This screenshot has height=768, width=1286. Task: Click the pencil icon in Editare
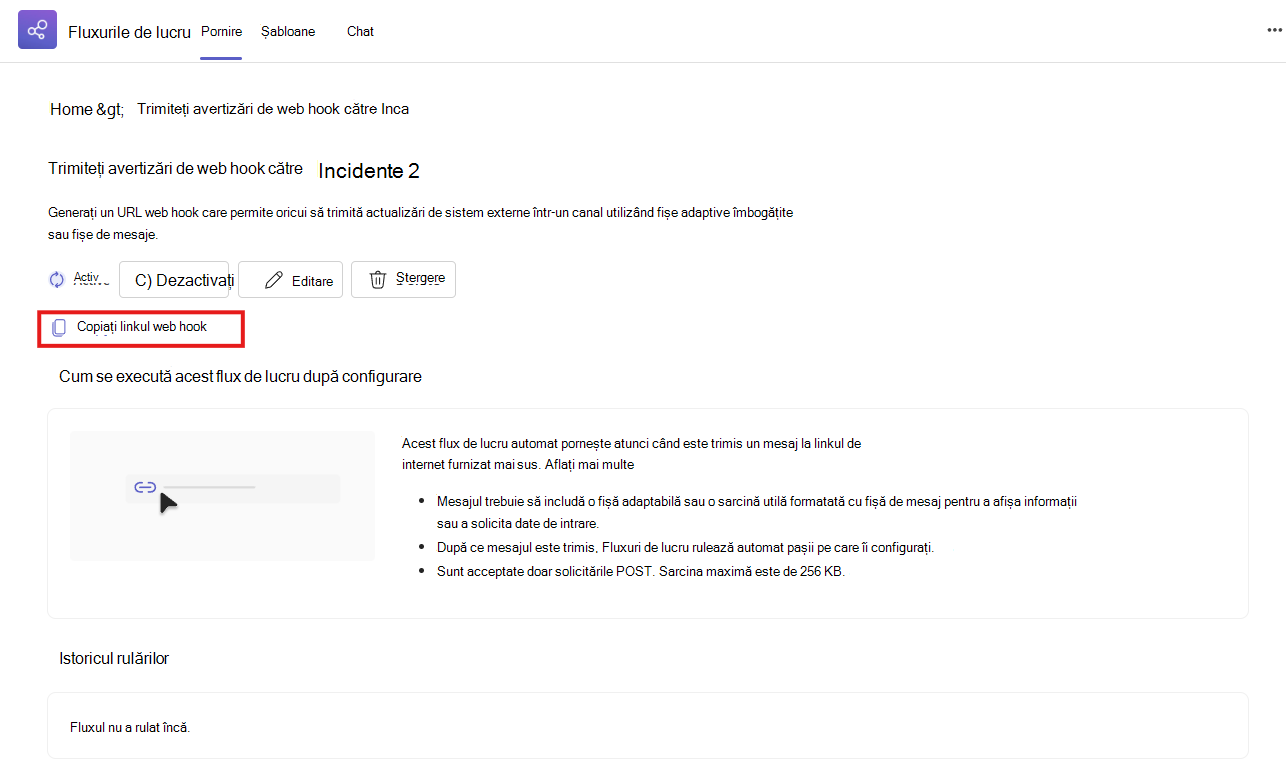pyautogui.click(x=273, y=281)
